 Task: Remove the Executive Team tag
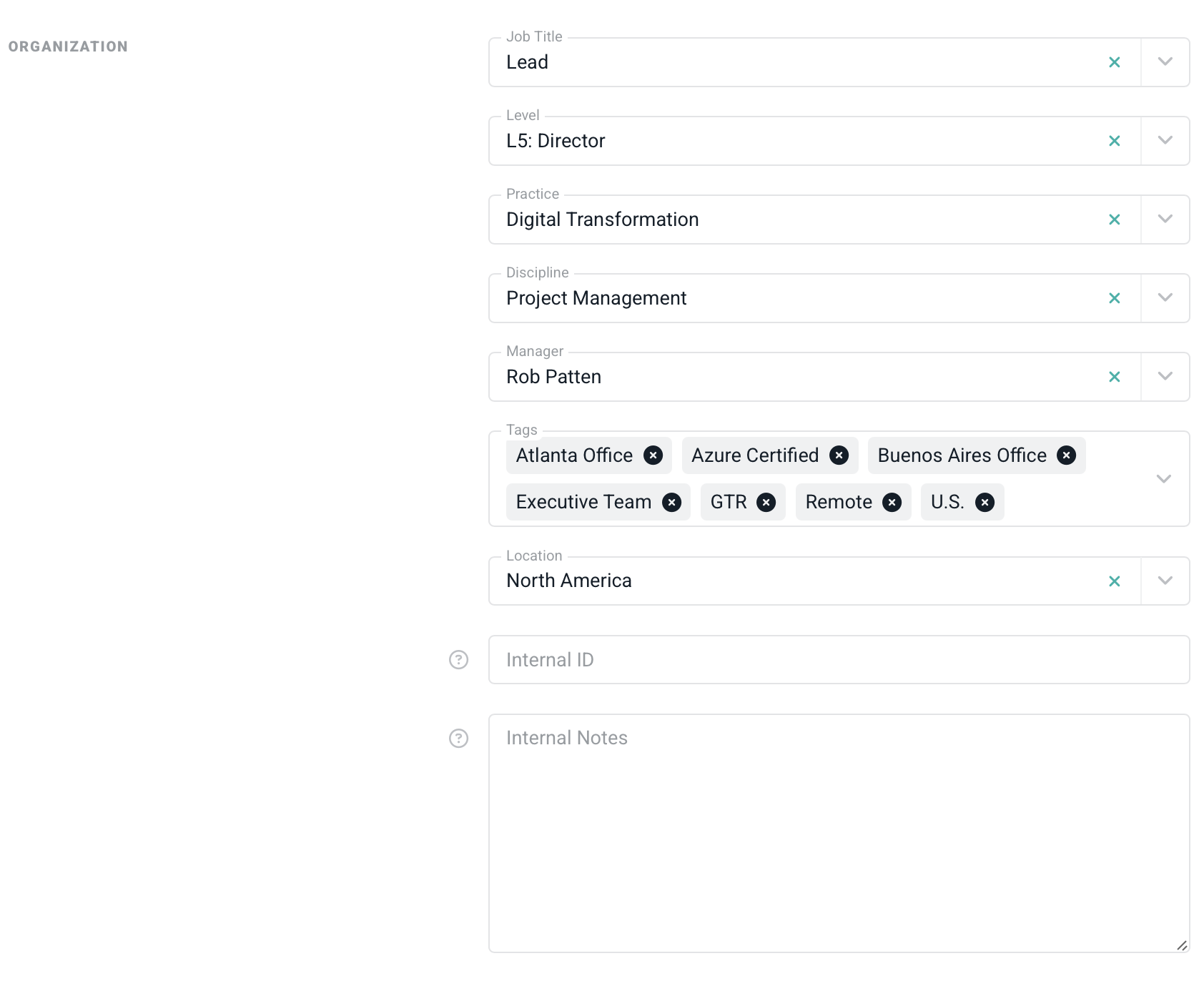coord(671,503)
